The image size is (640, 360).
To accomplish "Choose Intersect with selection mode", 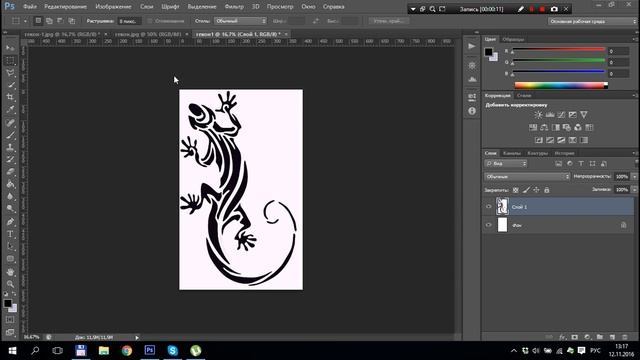I will click(x=72, y=21).
